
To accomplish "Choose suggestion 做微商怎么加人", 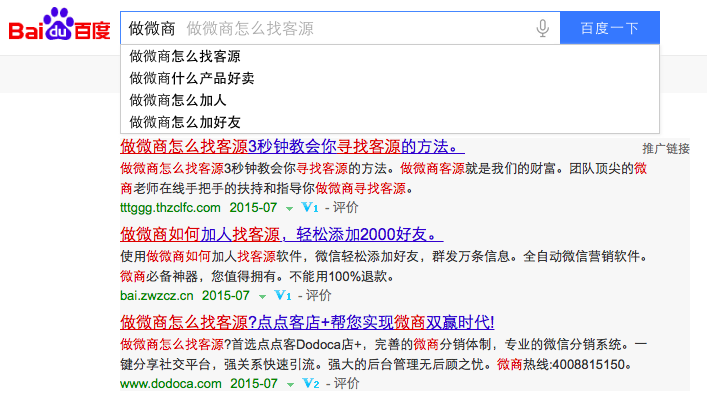I will coord(178,100).
